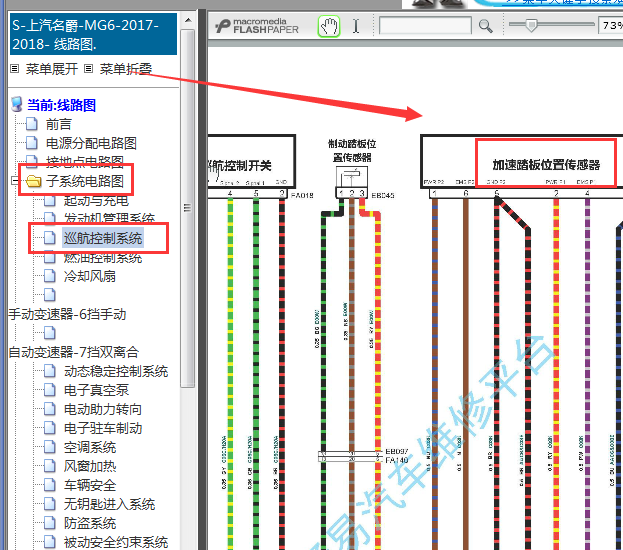This screenshot has height=550, width=623.
Task: Click the folder icon for 子系统电路图
Action: coord(33,181)
